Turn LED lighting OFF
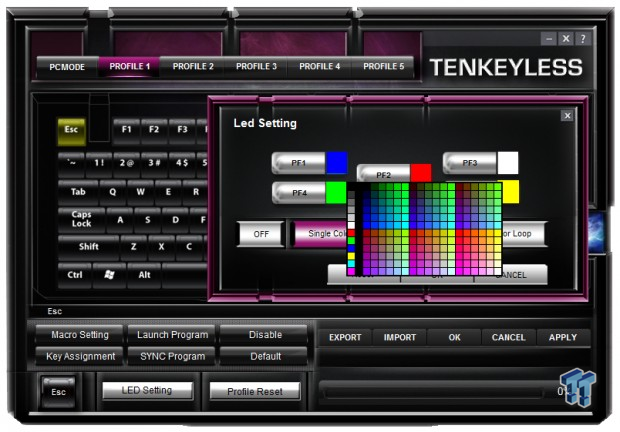The height and width of the screenshot is (432, 620). coord(261,234)
